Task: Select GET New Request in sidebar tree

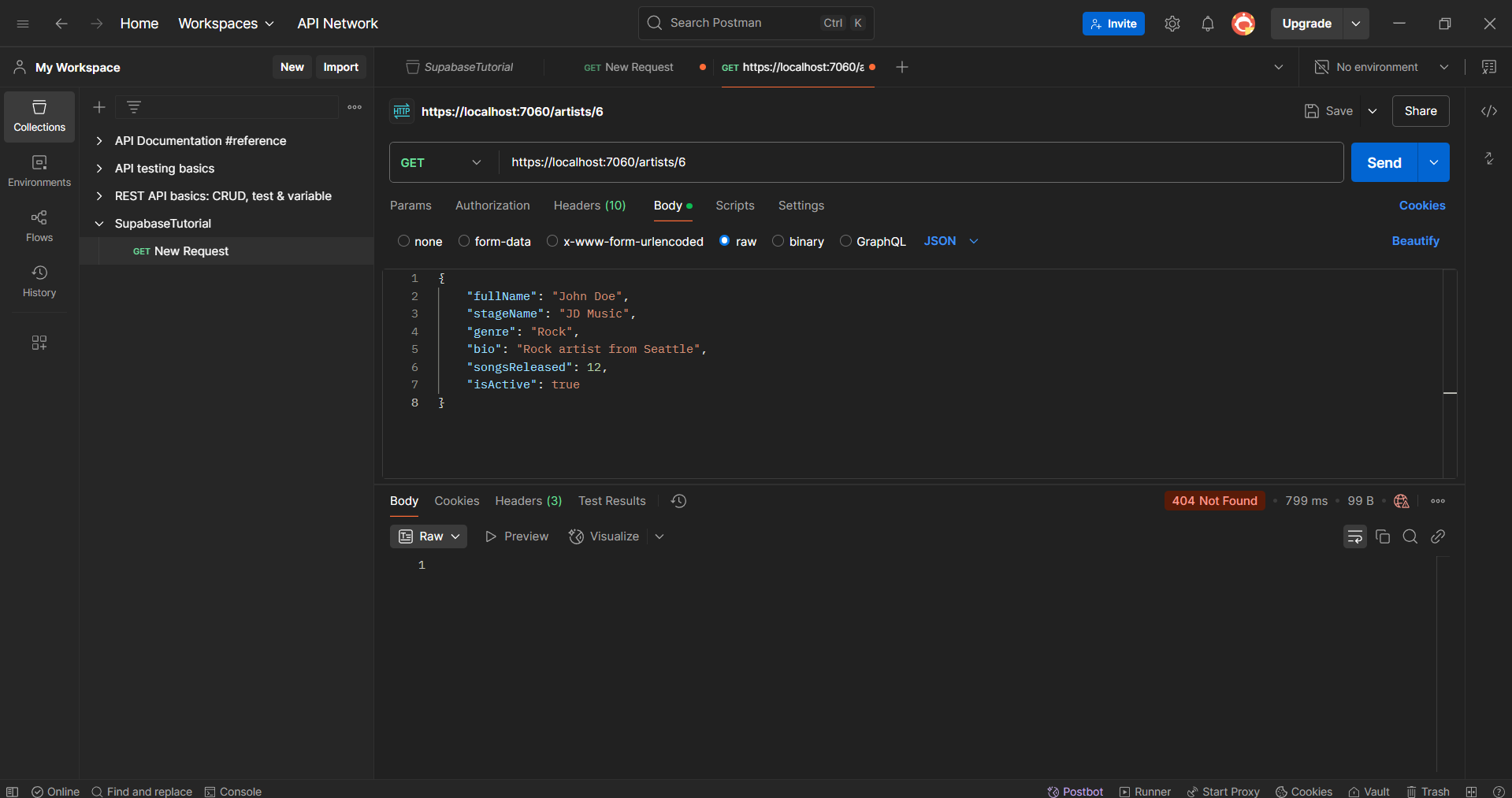Action: click(227, 251)
